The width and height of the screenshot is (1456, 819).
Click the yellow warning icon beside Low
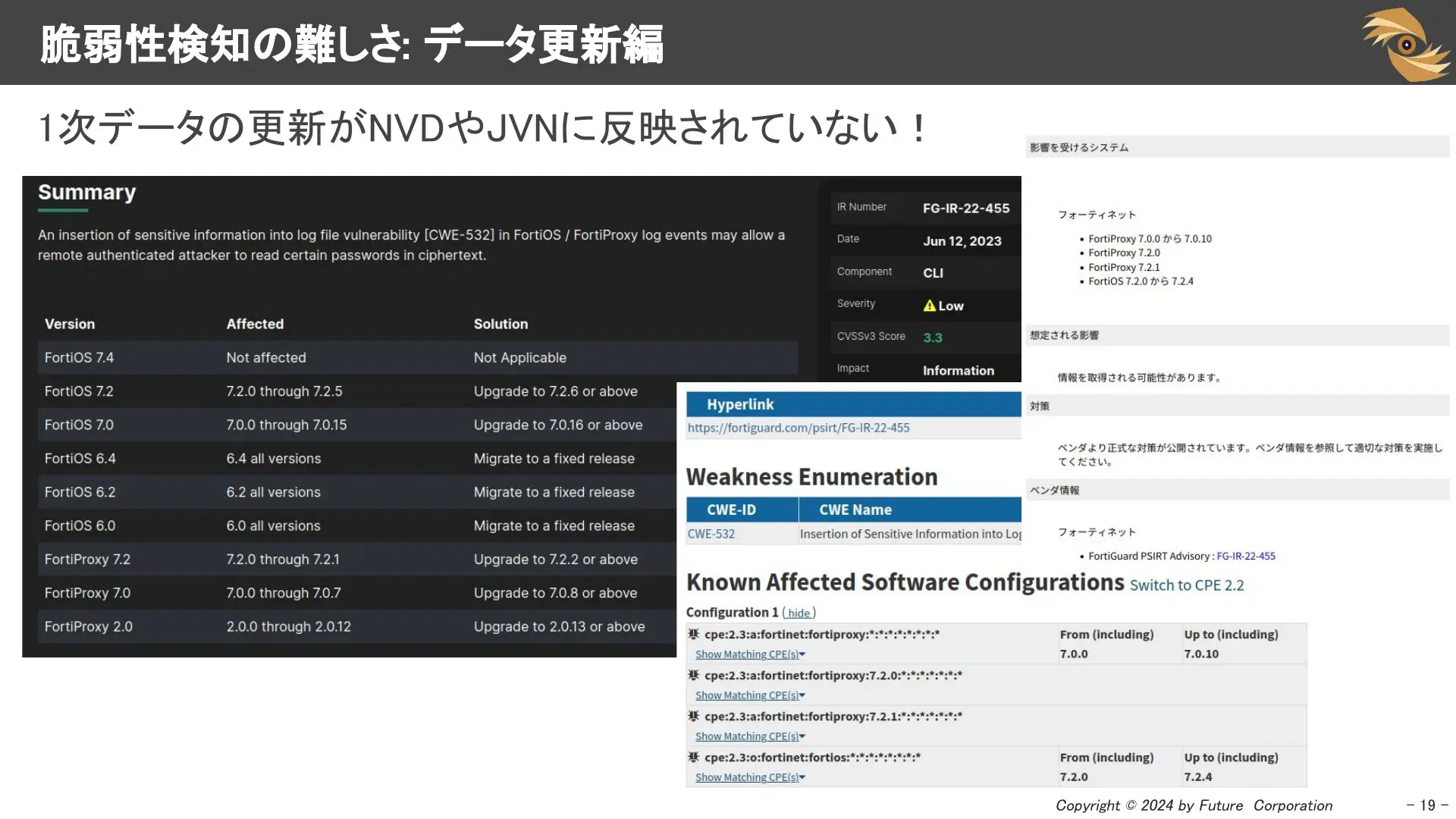click(929, 306)
